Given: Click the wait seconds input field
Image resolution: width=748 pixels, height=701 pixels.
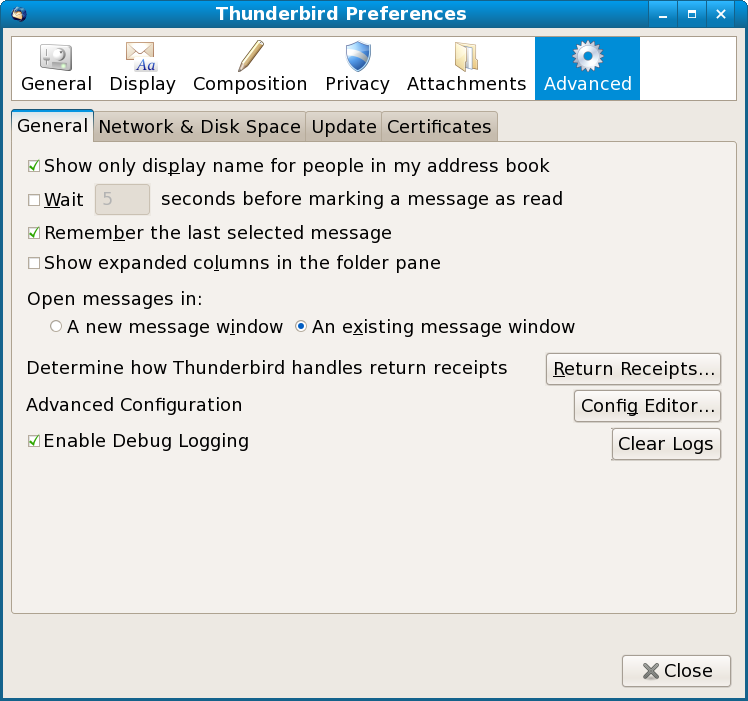Looking at the screenshot, I should 123,199.
